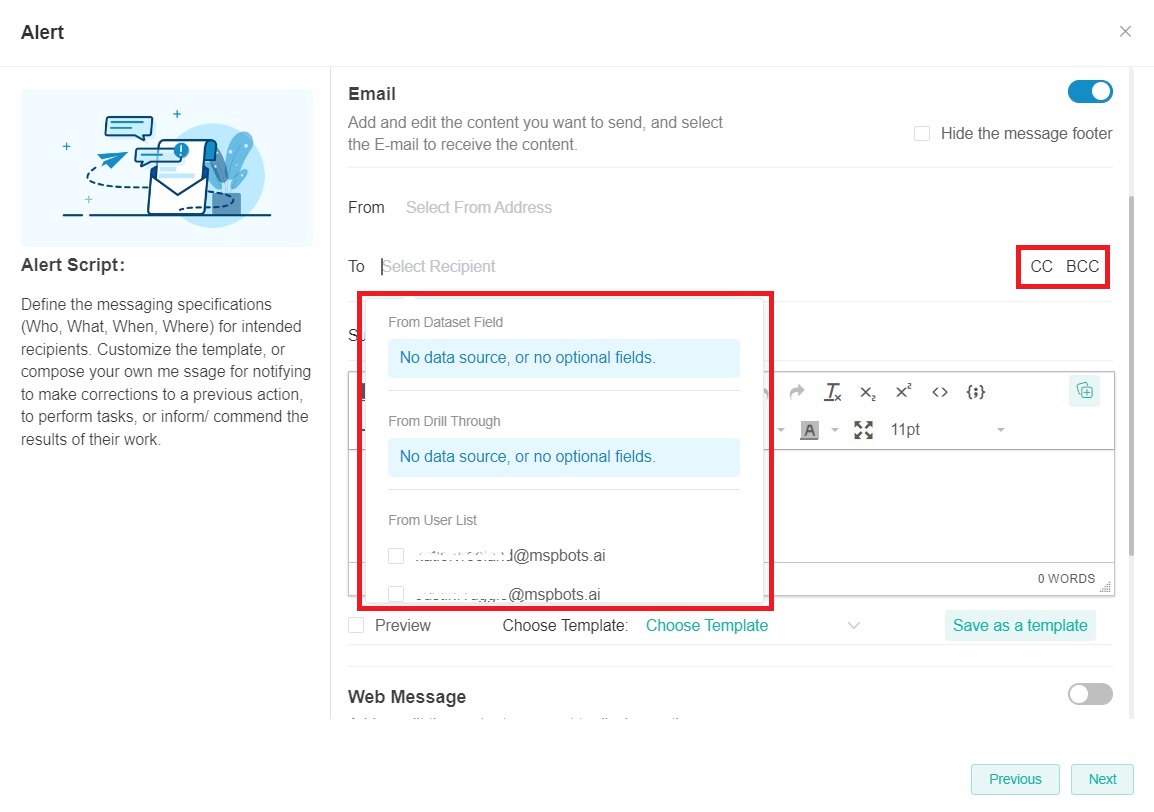Click the Save as a template button
1154x812 pixels.
(x=1019, y=625)
